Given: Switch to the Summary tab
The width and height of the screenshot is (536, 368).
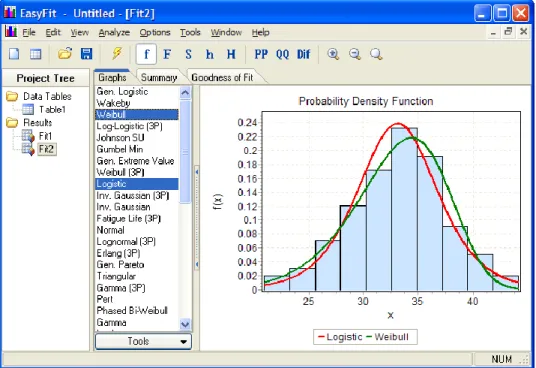Looking at the screenshot, I should pyautogui.click(x=159, y=78).
